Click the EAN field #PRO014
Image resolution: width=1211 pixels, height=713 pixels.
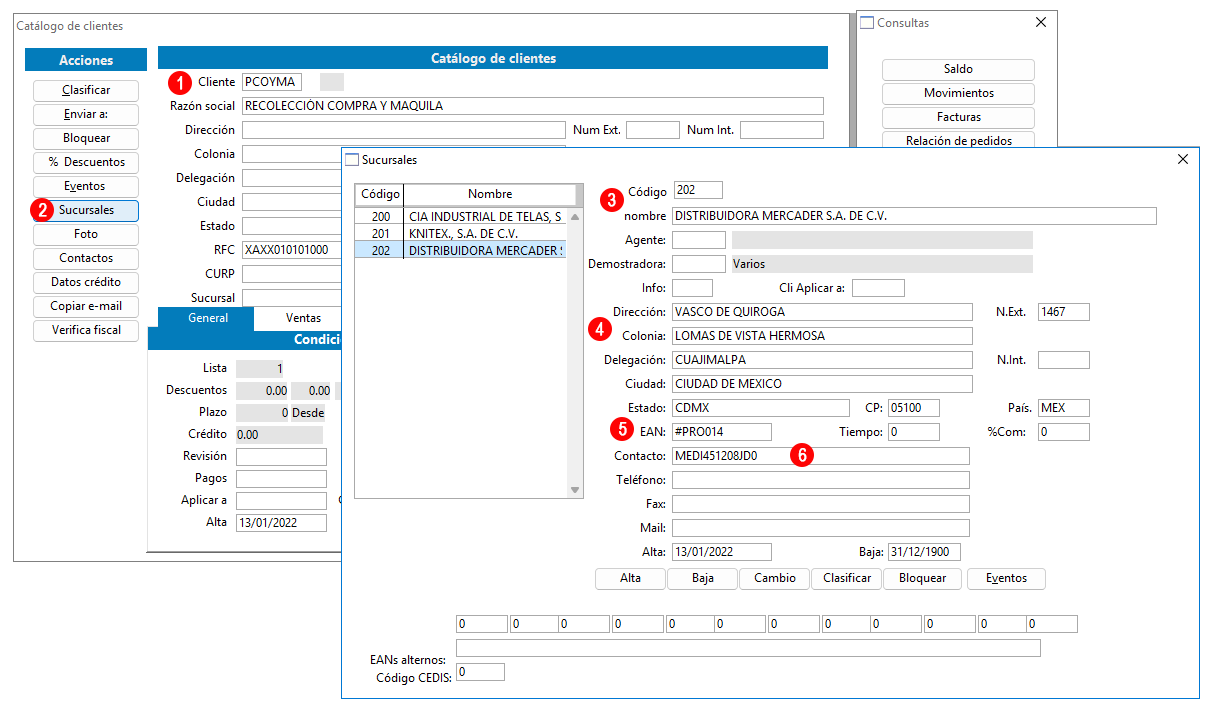[722, 432]
